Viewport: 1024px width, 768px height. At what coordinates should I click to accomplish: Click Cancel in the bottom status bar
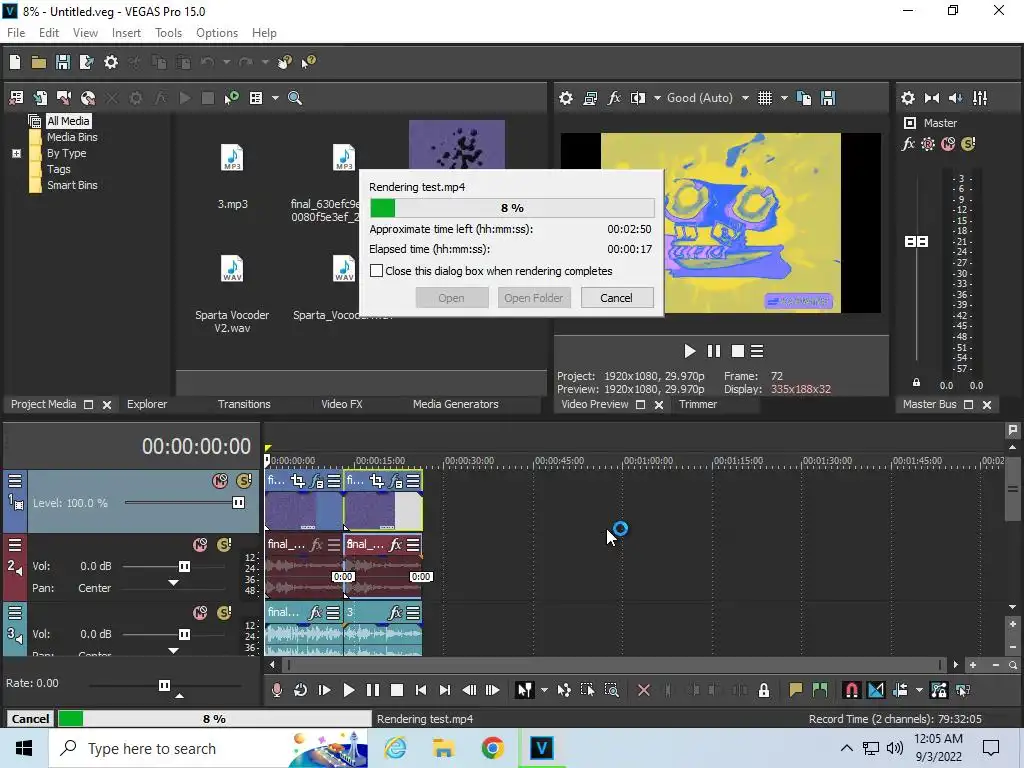click(x=30, y=719)
